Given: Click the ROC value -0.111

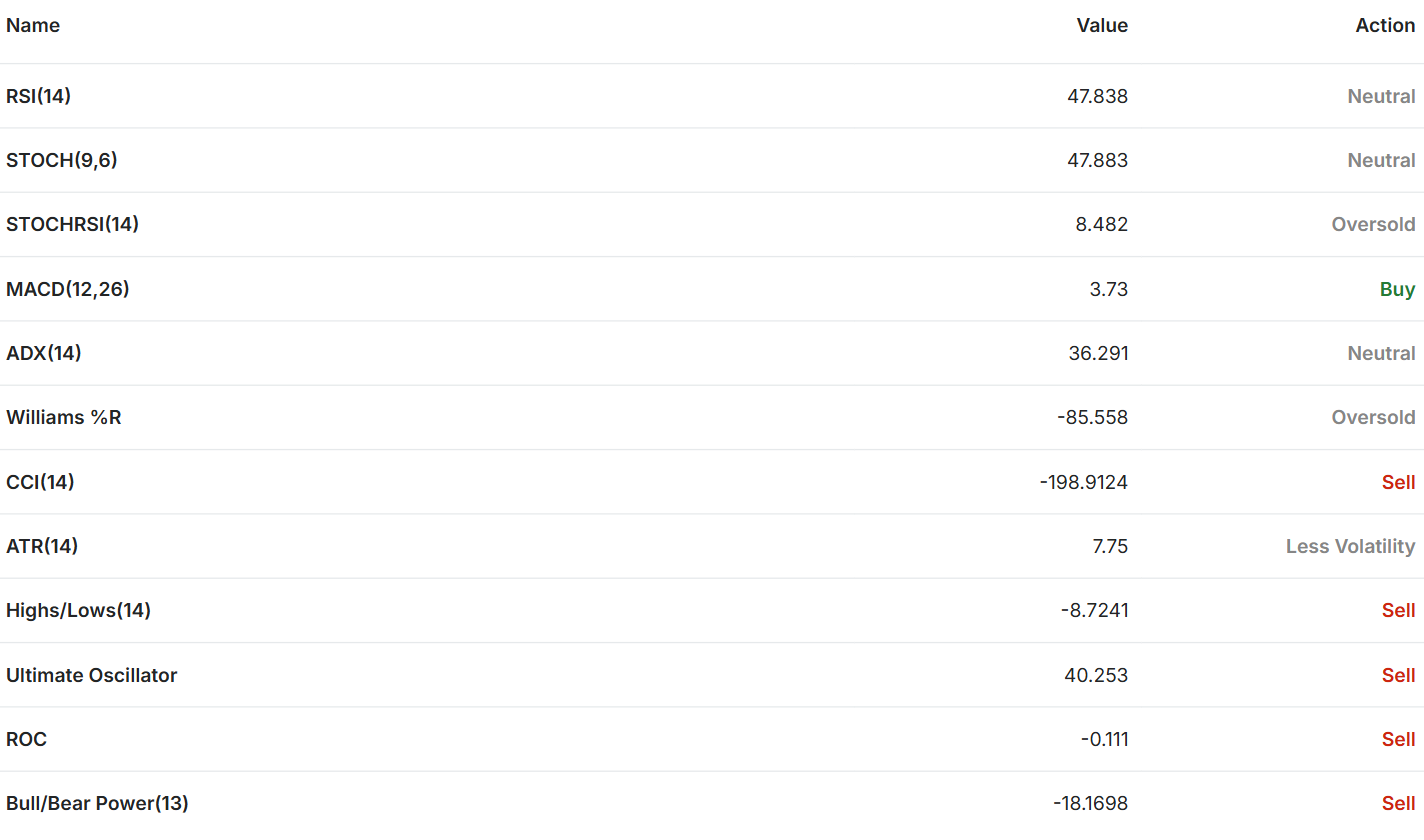Looking at the screenshot, I should click(x=1104, y=739).
